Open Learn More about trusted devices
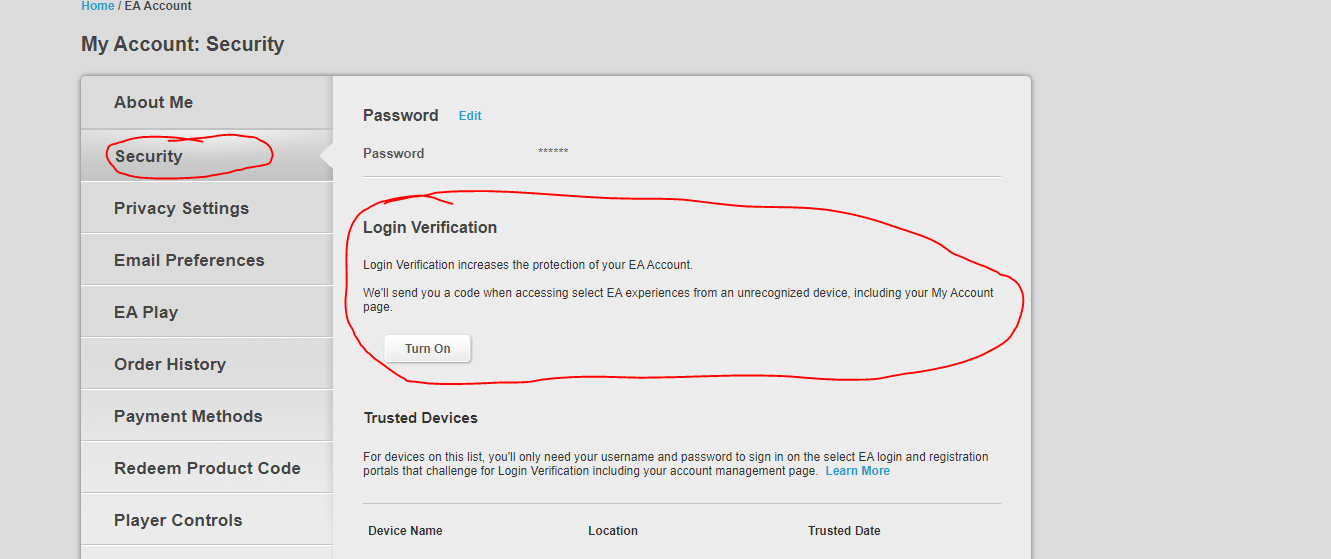Screen dimensions: 1331x559 (x=857, y=471)
